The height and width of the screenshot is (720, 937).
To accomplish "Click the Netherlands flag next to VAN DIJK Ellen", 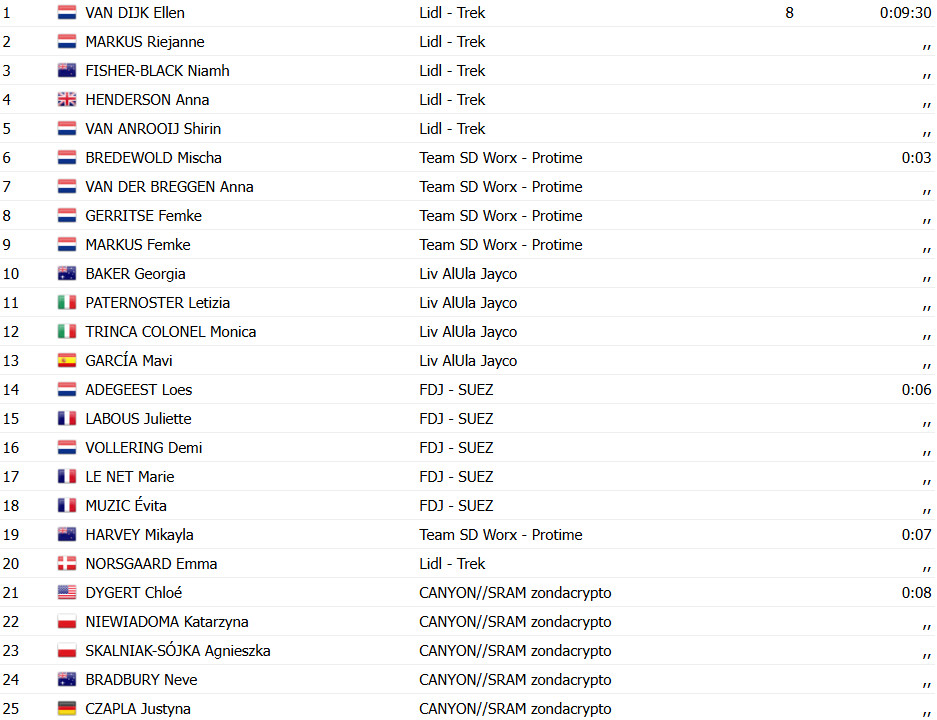I will (67, 13).
